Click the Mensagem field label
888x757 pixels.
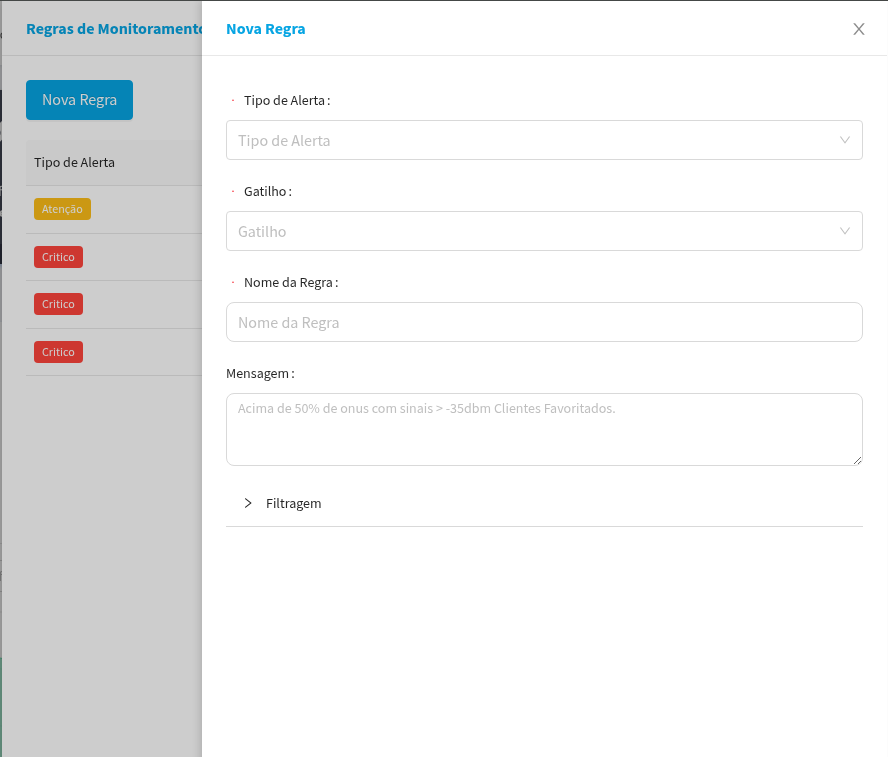coord(260,374)
